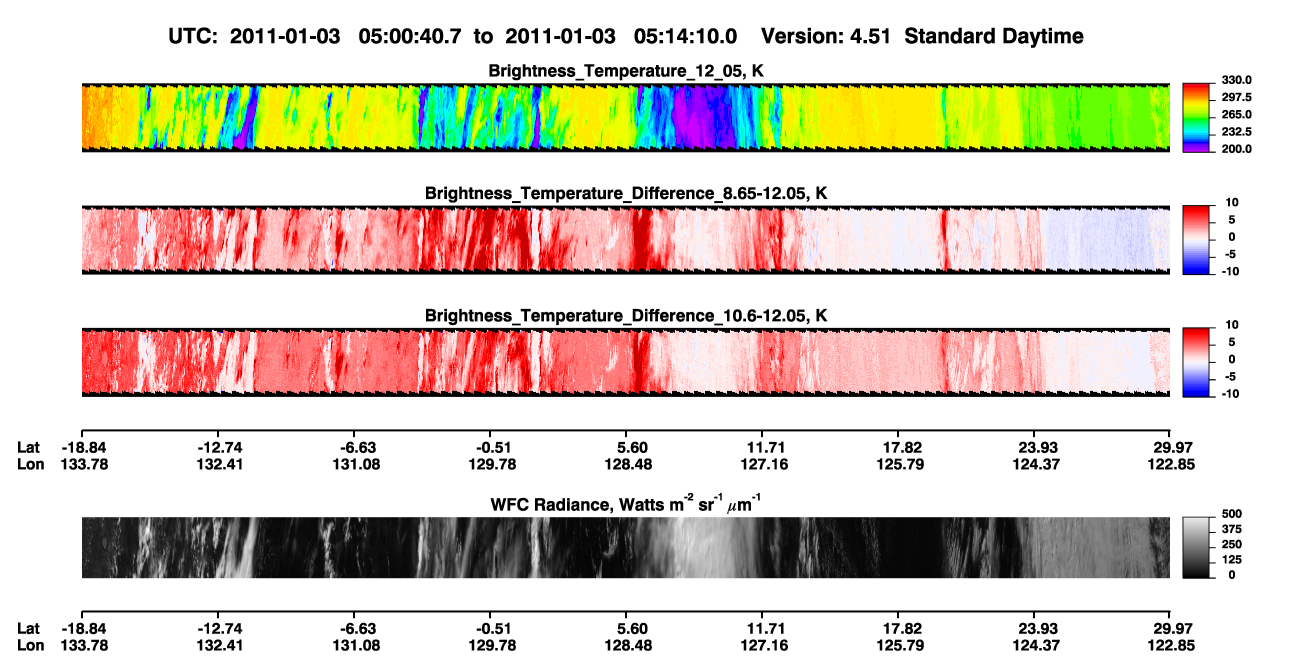Click Lon 127.16 under the WFC Radiance panel
Viewport: 1300px width, 667px height.
(x=762, y=645)
